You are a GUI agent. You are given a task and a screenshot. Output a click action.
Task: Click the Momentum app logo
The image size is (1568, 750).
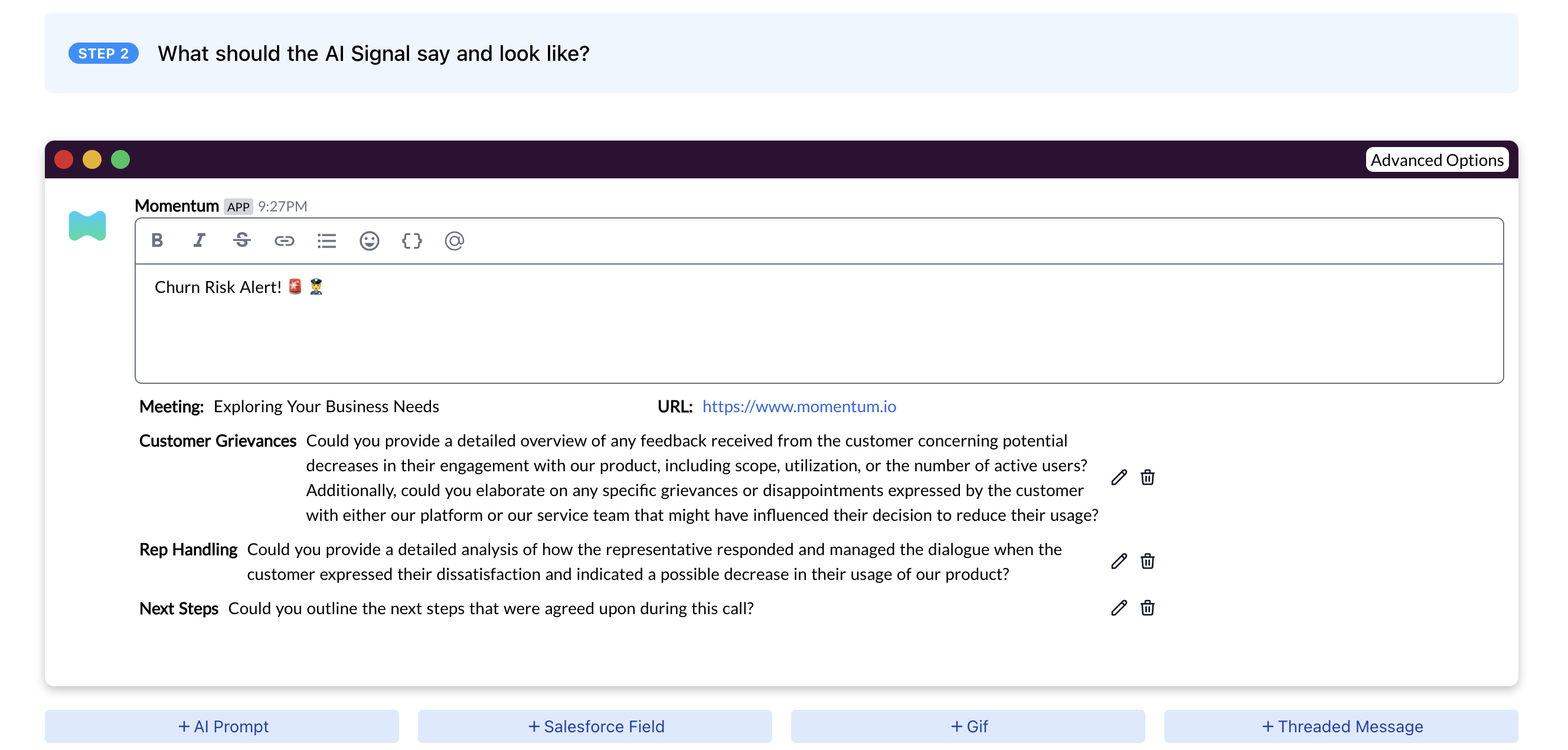click(87, 225)
